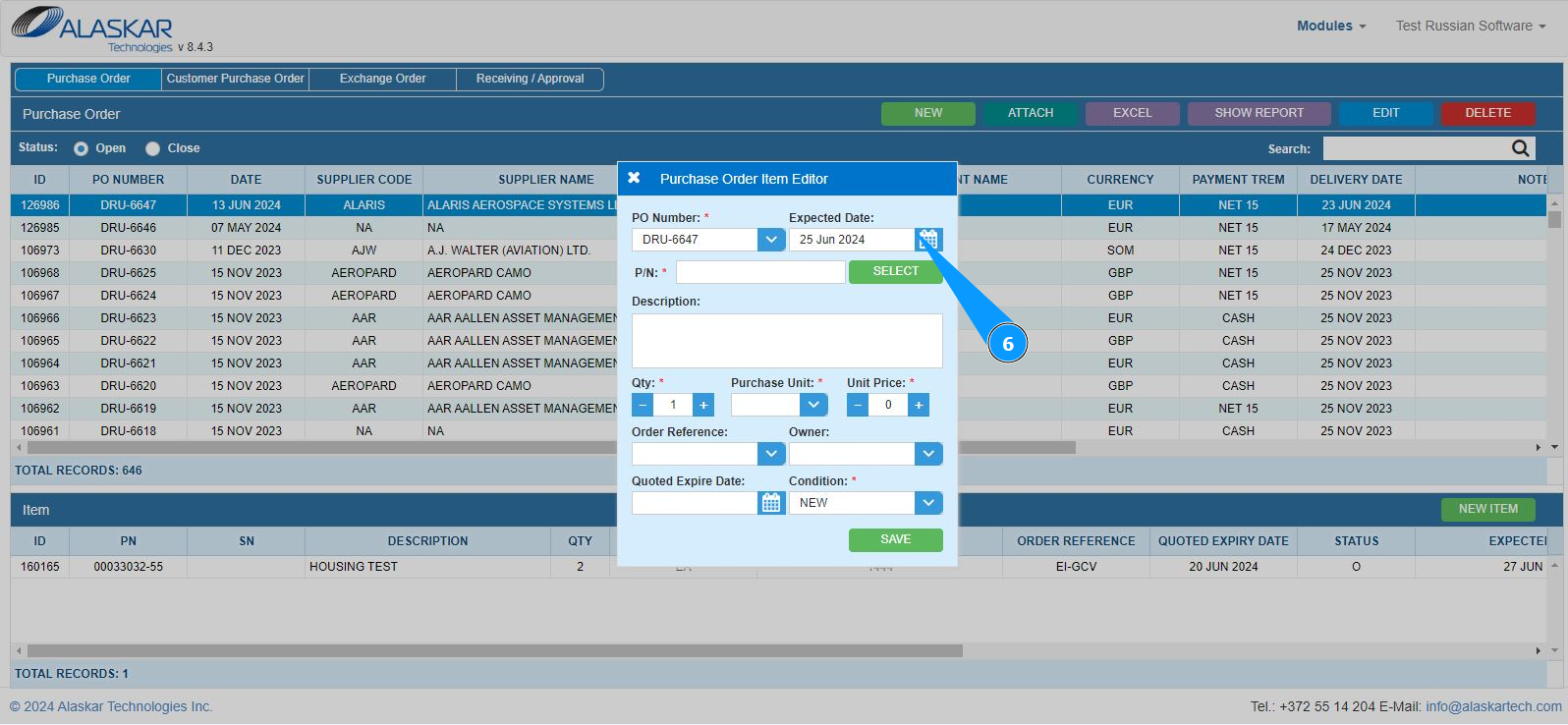Click the Expected Date field
The image size is (1568, 725).
click(852, 239)
